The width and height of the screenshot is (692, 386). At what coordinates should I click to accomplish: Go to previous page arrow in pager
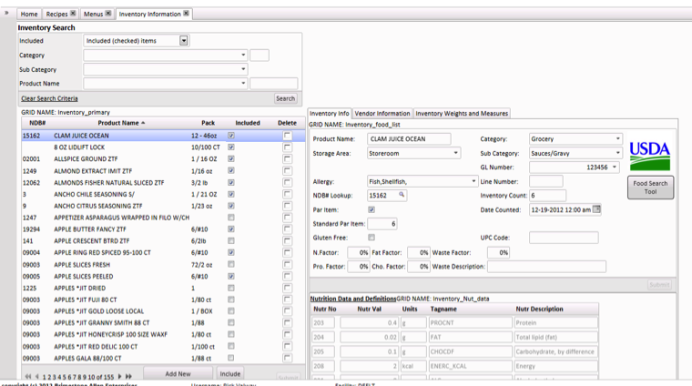coord(37,376)
